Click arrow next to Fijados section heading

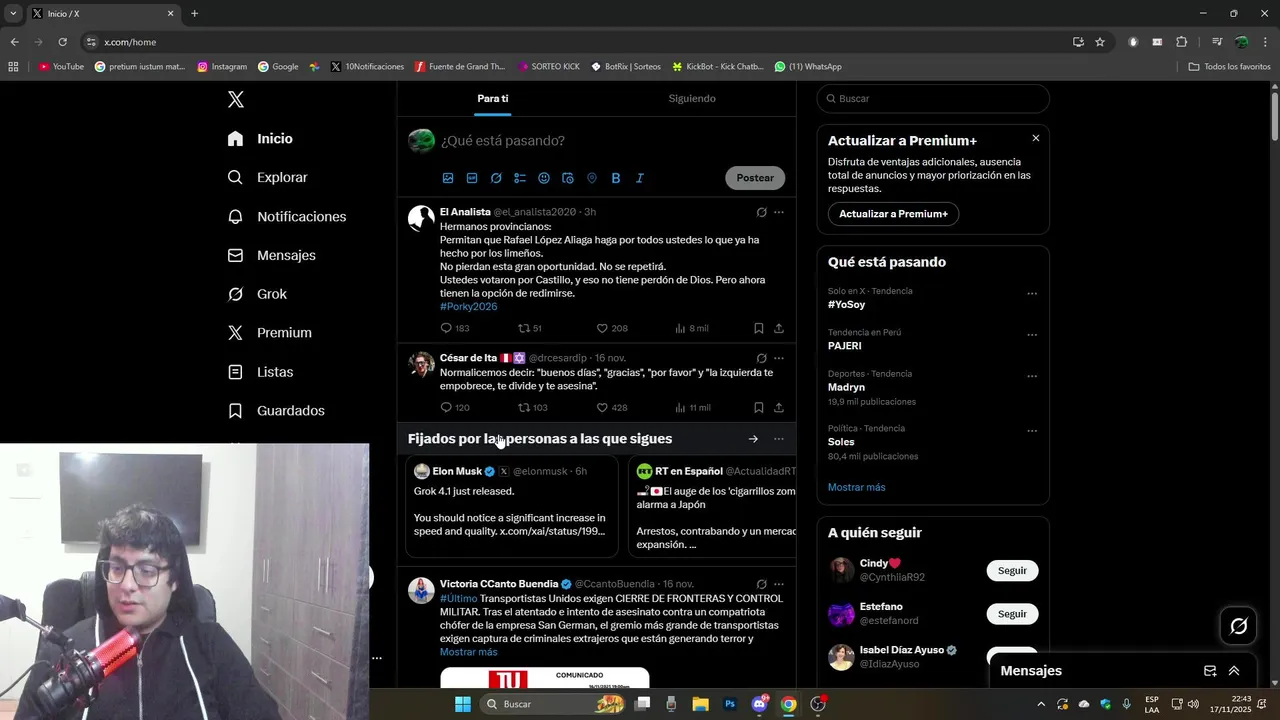[x=753, y=439]
